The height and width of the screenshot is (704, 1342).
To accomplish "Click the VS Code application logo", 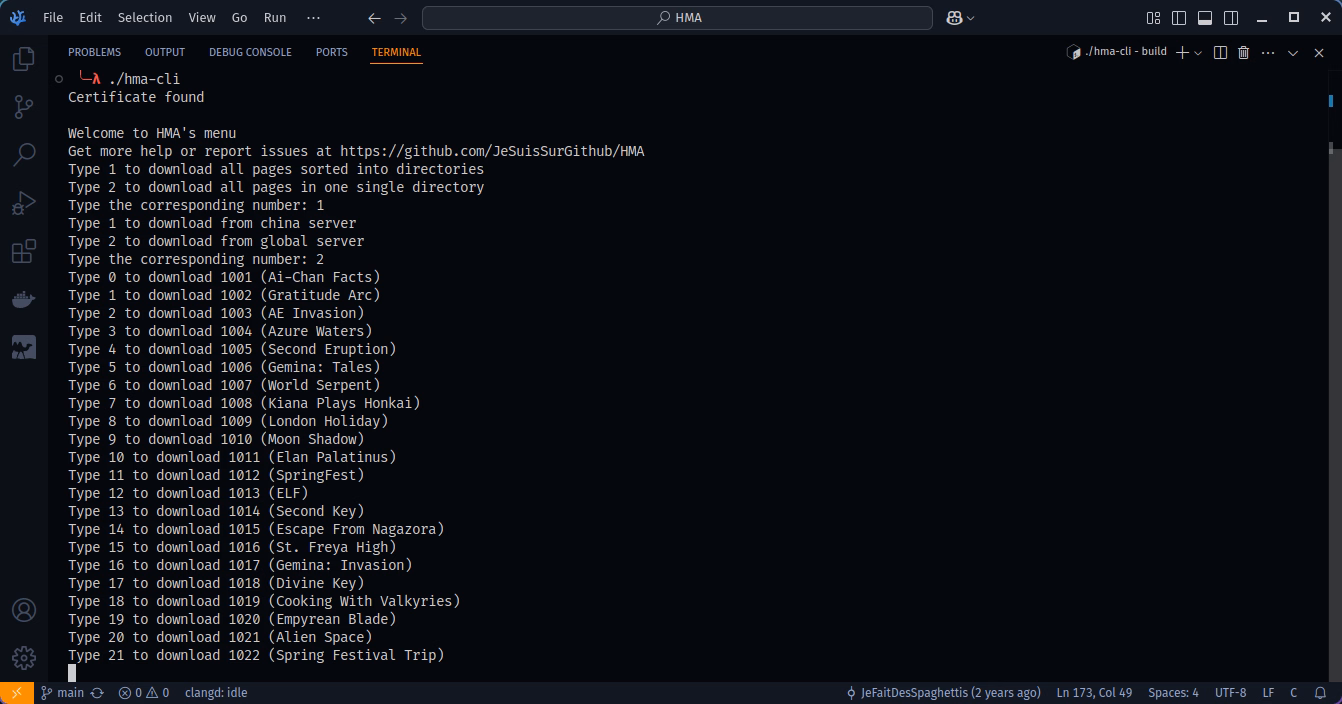I will [18, 17].
